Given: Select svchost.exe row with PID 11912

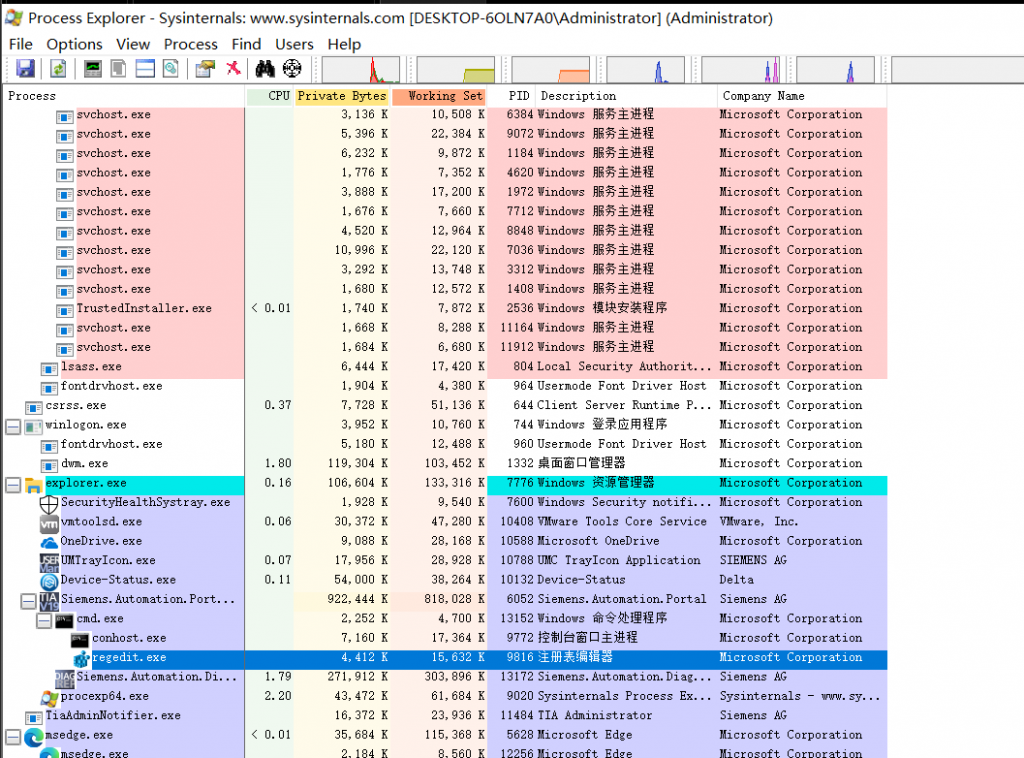Looking at the screenshot, I should click(445, 347).
